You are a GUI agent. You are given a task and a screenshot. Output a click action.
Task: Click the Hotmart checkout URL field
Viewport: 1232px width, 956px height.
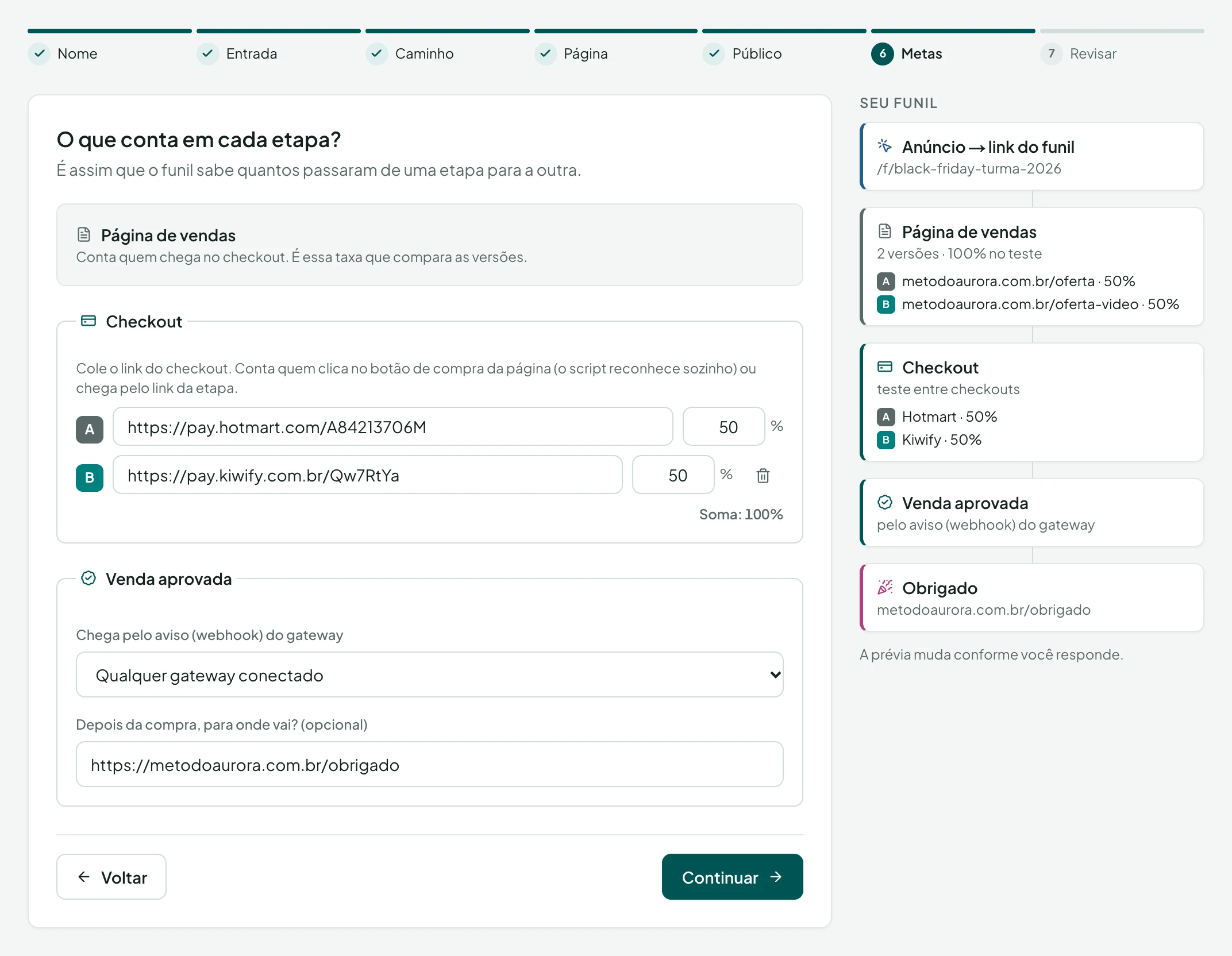click(x=393, y=426)
